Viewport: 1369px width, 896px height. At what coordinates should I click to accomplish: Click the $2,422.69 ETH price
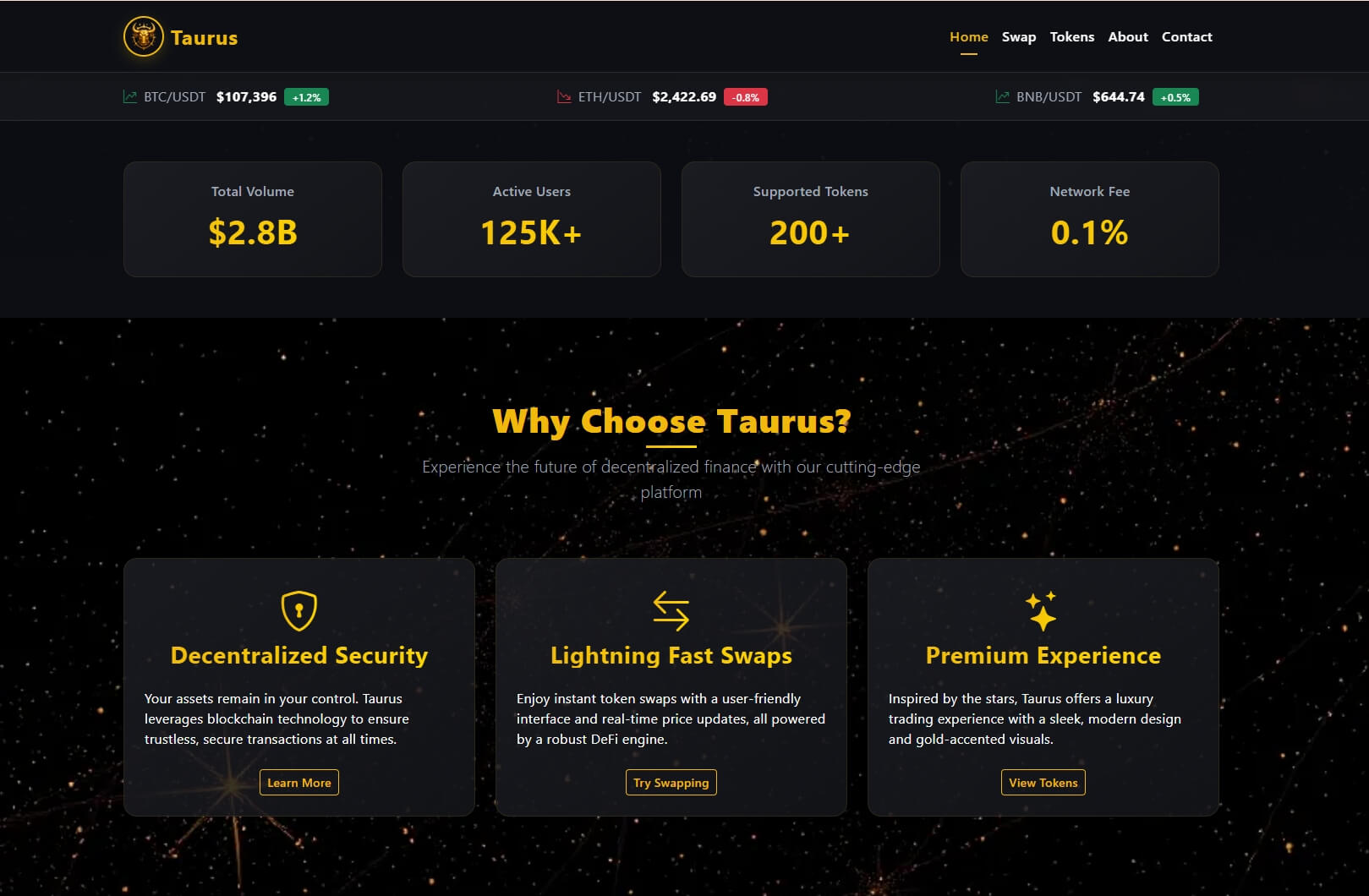[684, 97]
